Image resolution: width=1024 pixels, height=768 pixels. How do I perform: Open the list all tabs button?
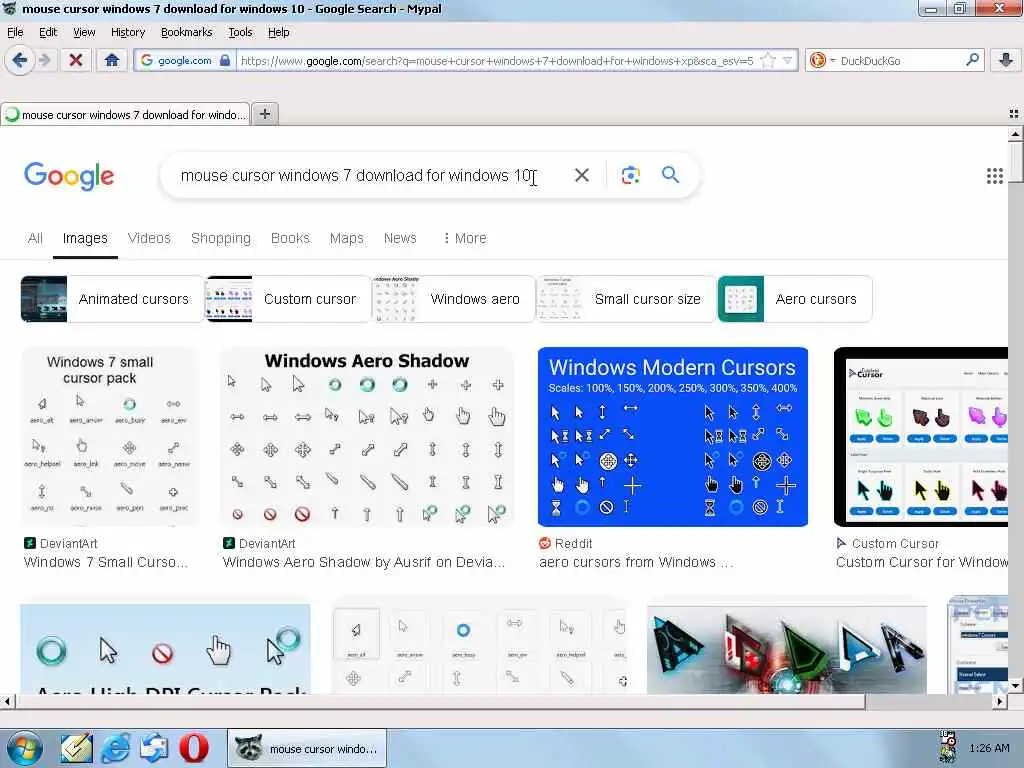click(x=1014, y=114)
